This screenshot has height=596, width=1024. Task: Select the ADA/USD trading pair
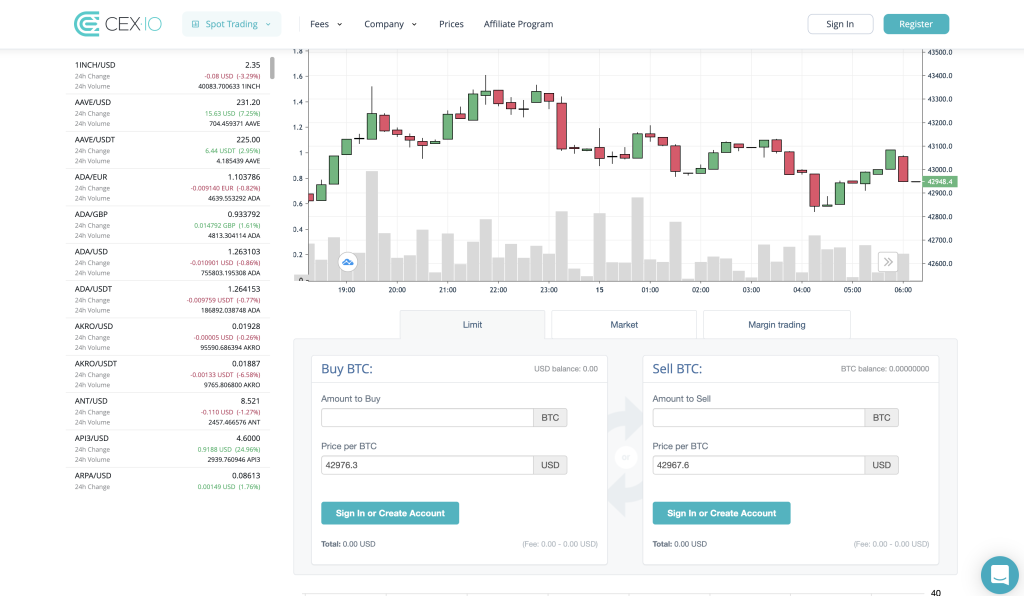point(167,261)
